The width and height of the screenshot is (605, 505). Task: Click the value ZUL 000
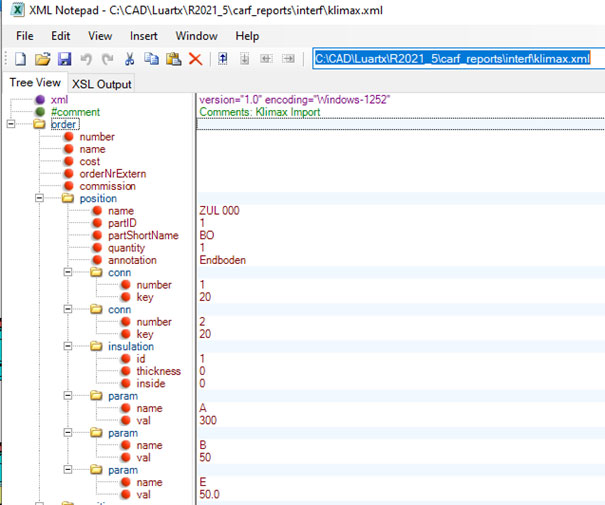click(x=219, y=211)
